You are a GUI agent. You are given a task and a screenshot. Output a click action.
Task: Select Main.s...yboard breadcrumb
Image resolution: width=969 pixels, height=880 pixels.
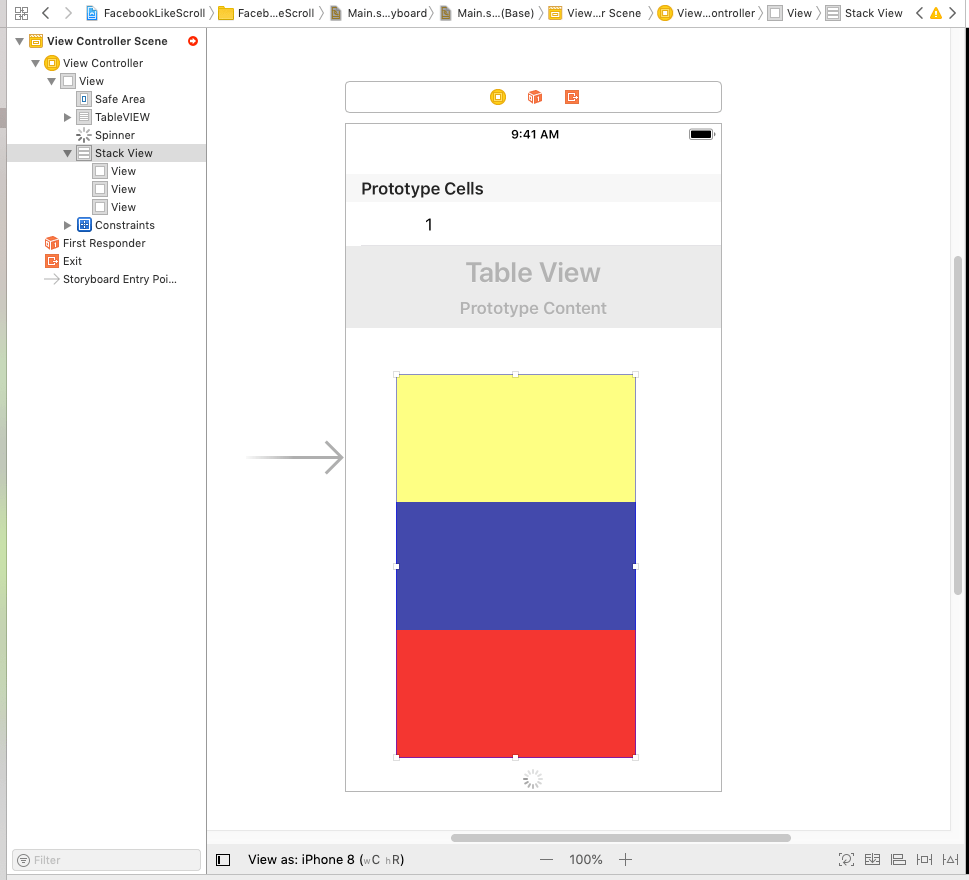[379, 13]
